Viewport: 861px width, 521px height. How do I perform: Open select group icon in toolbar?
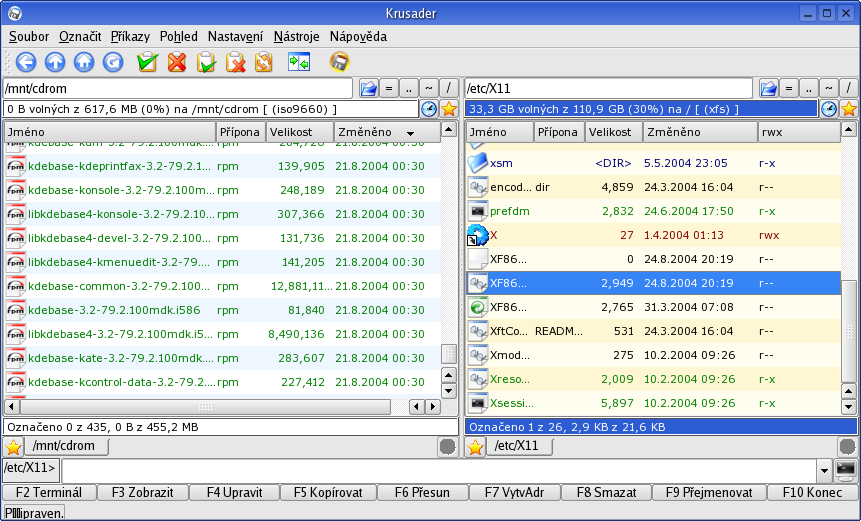(x=206, y=62)
